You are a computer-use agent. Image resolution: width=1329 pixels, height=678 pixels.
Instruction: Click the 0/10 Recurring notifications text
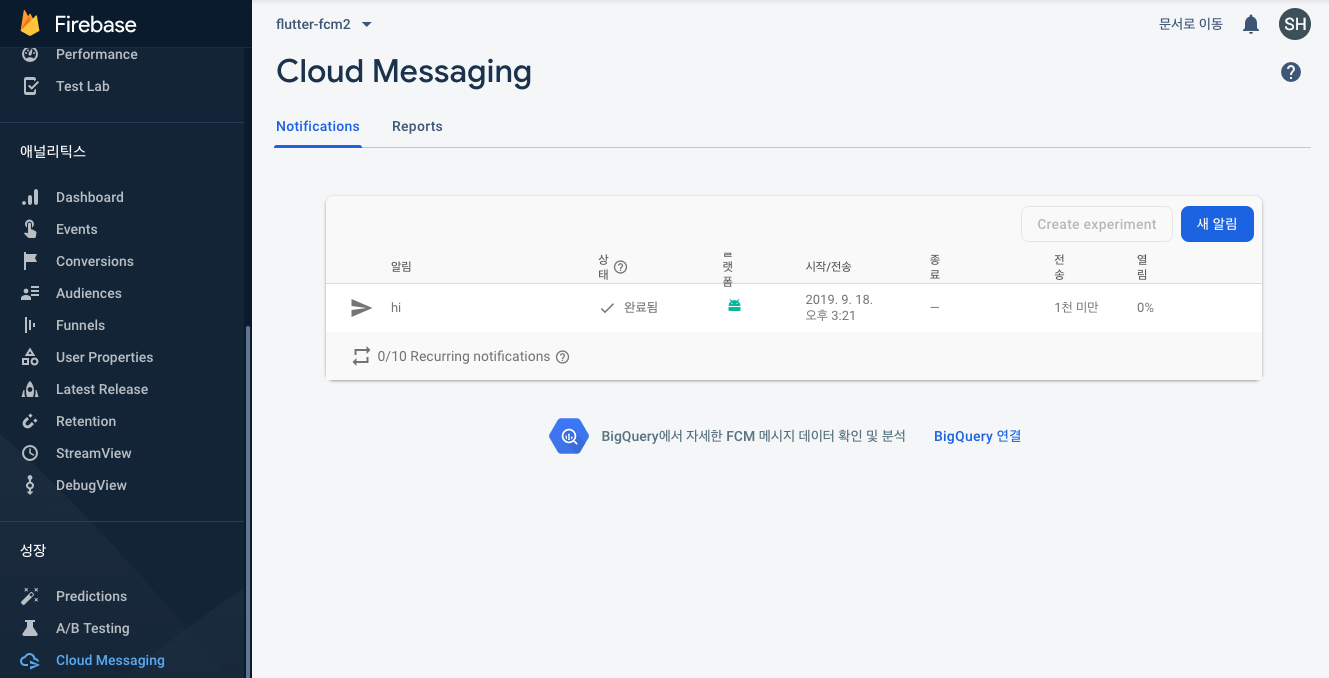(464, 356)
